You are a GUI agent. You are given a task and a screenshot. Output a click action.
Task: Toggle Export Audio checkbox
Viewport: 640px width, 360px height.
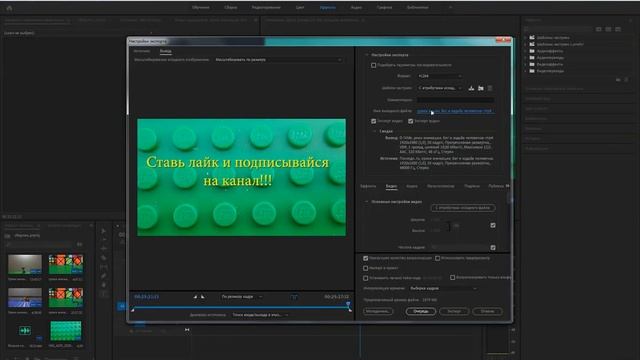pyautogui.click(x=411, y=121)
